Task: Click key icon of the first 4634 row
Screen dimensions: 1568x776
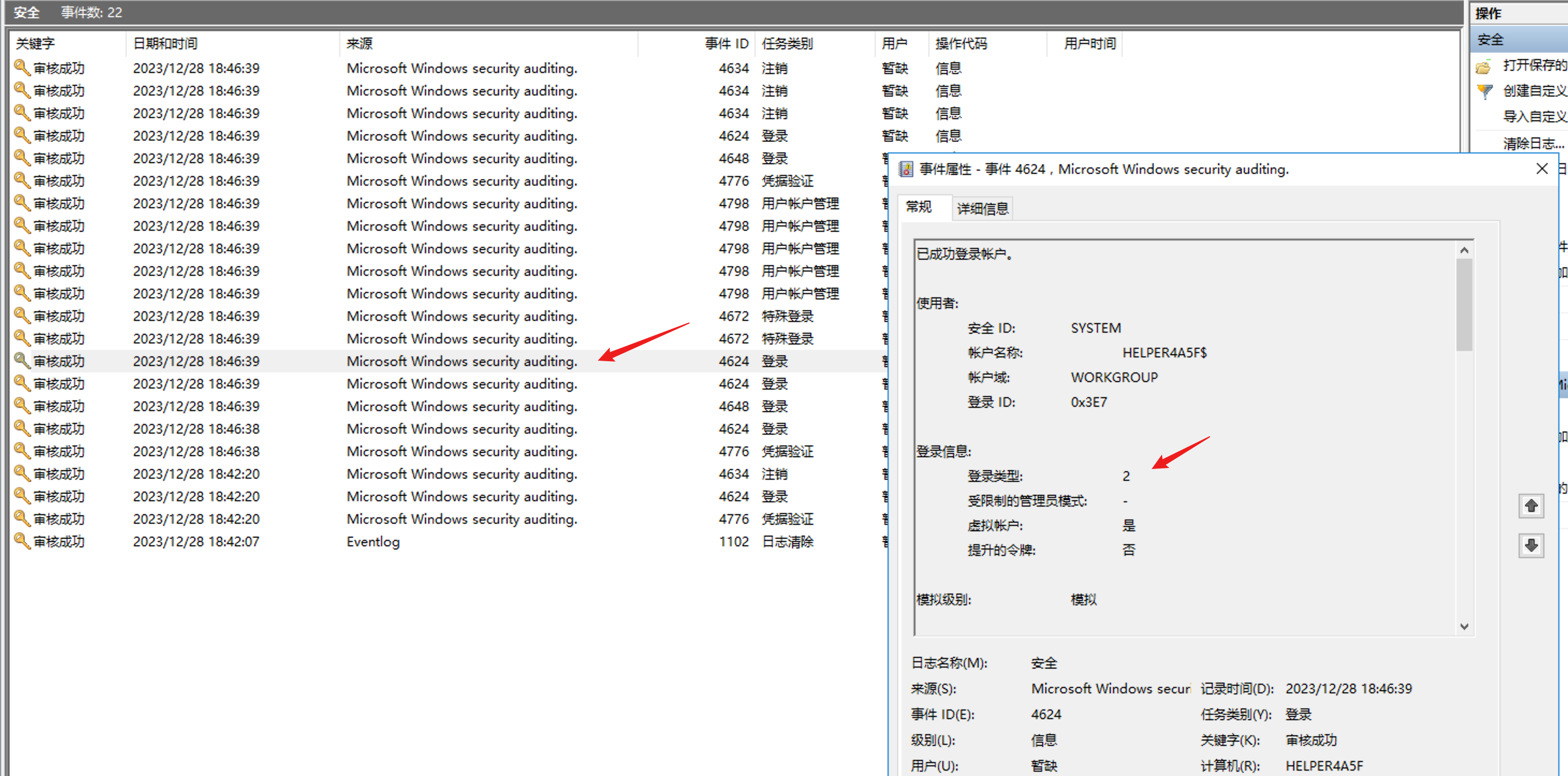Action: tap(22, 68)
